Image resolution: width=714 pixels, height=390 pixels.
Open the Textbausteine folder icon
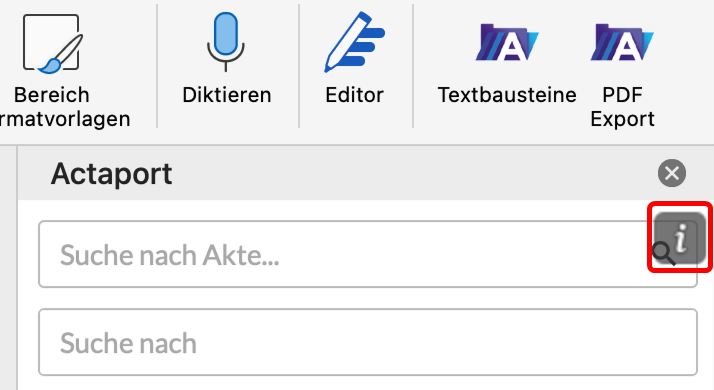[507, 42]
